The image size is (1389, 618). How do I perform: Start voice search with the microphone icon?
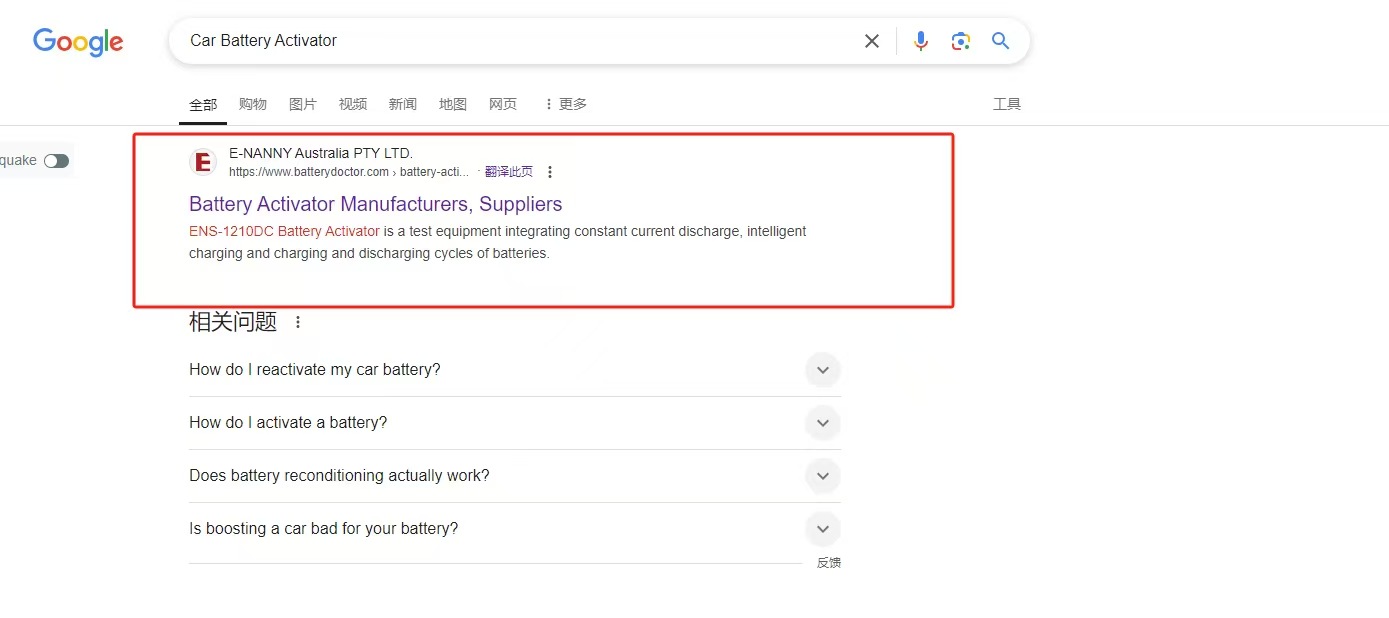[x=921, y=41]
